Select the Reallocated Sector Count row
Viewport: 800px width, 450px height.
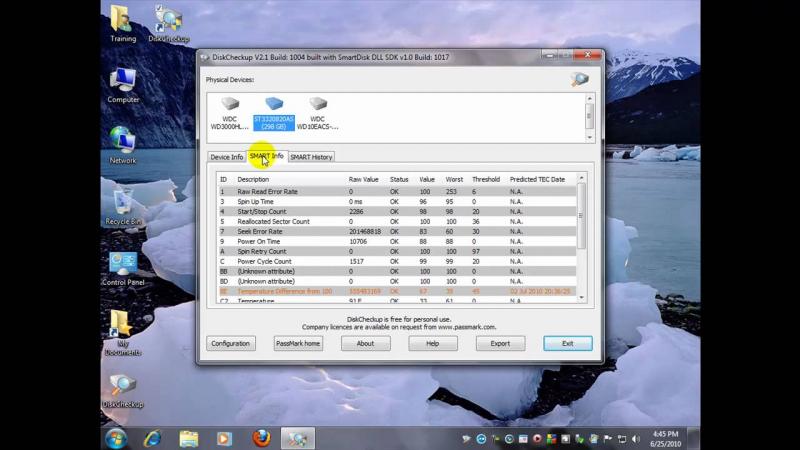[x=396, y=221]
